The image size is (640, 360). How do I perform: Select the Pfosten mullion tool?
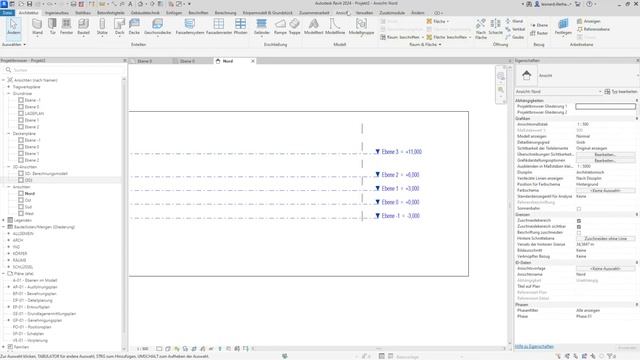coord(240,27)
